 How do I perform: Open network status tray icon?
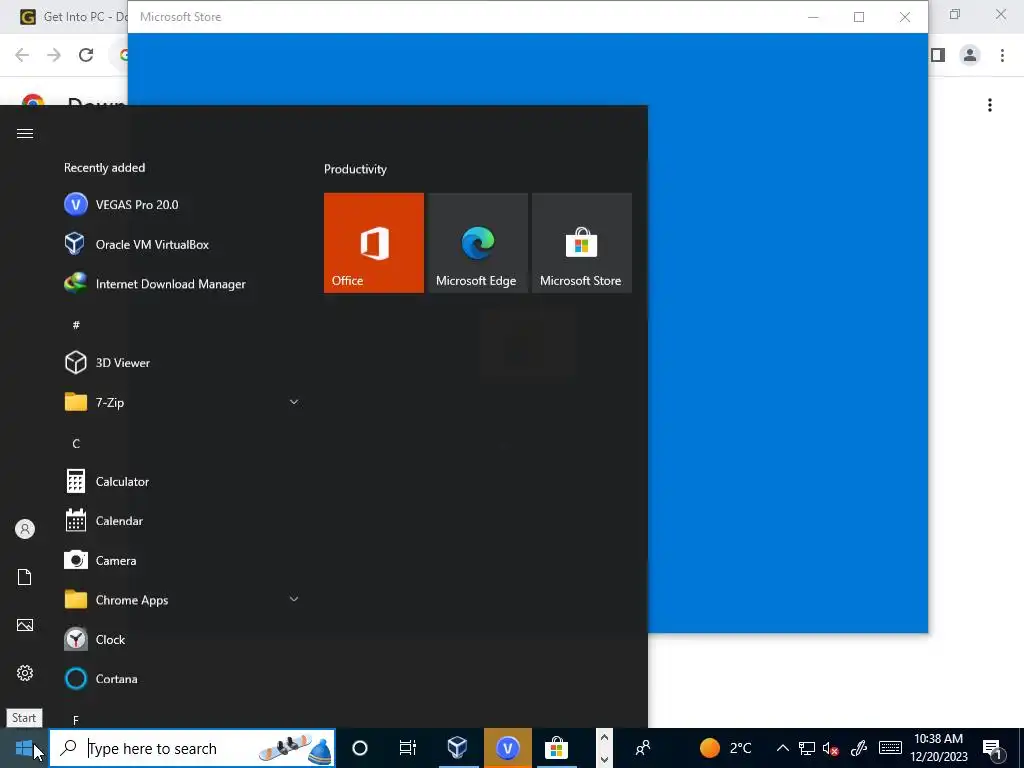coord(807,748)
